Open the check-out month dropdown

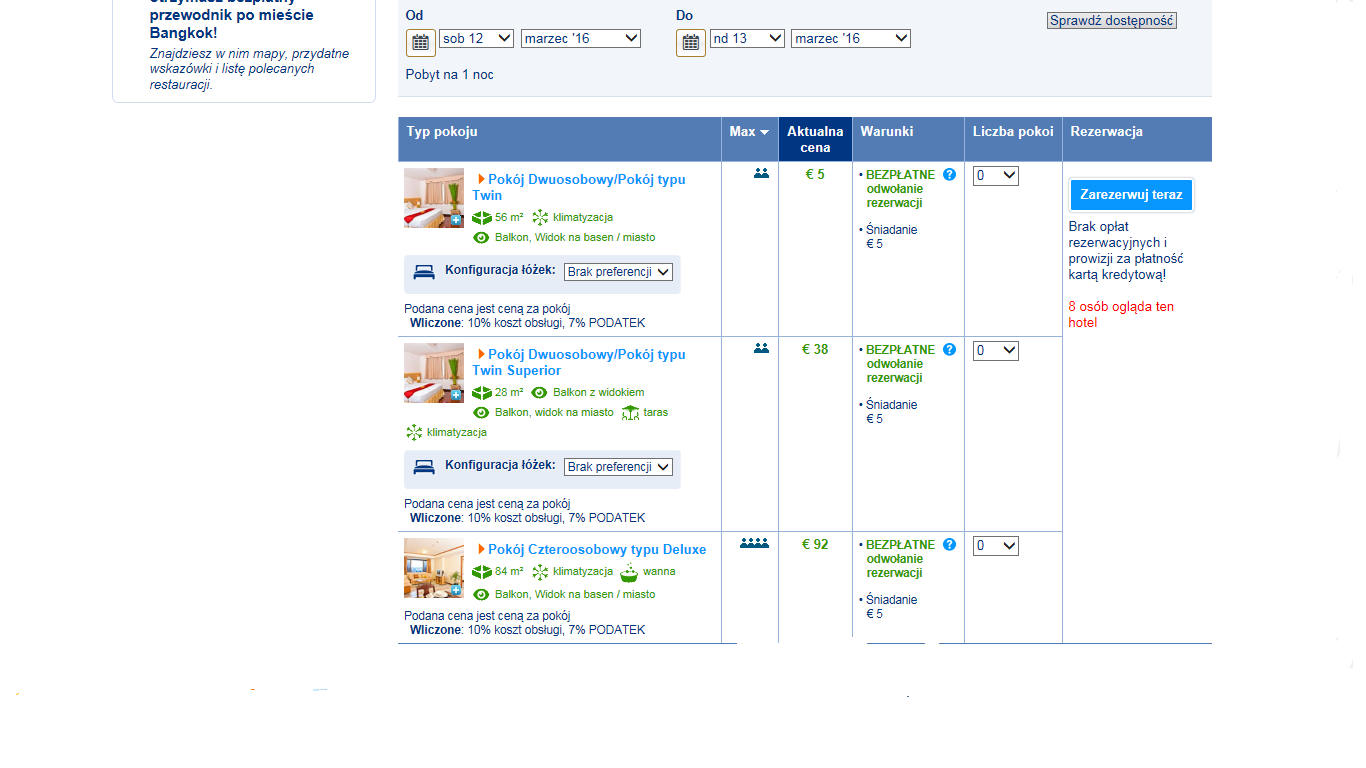pyautogui.click(x=851, y=38)
